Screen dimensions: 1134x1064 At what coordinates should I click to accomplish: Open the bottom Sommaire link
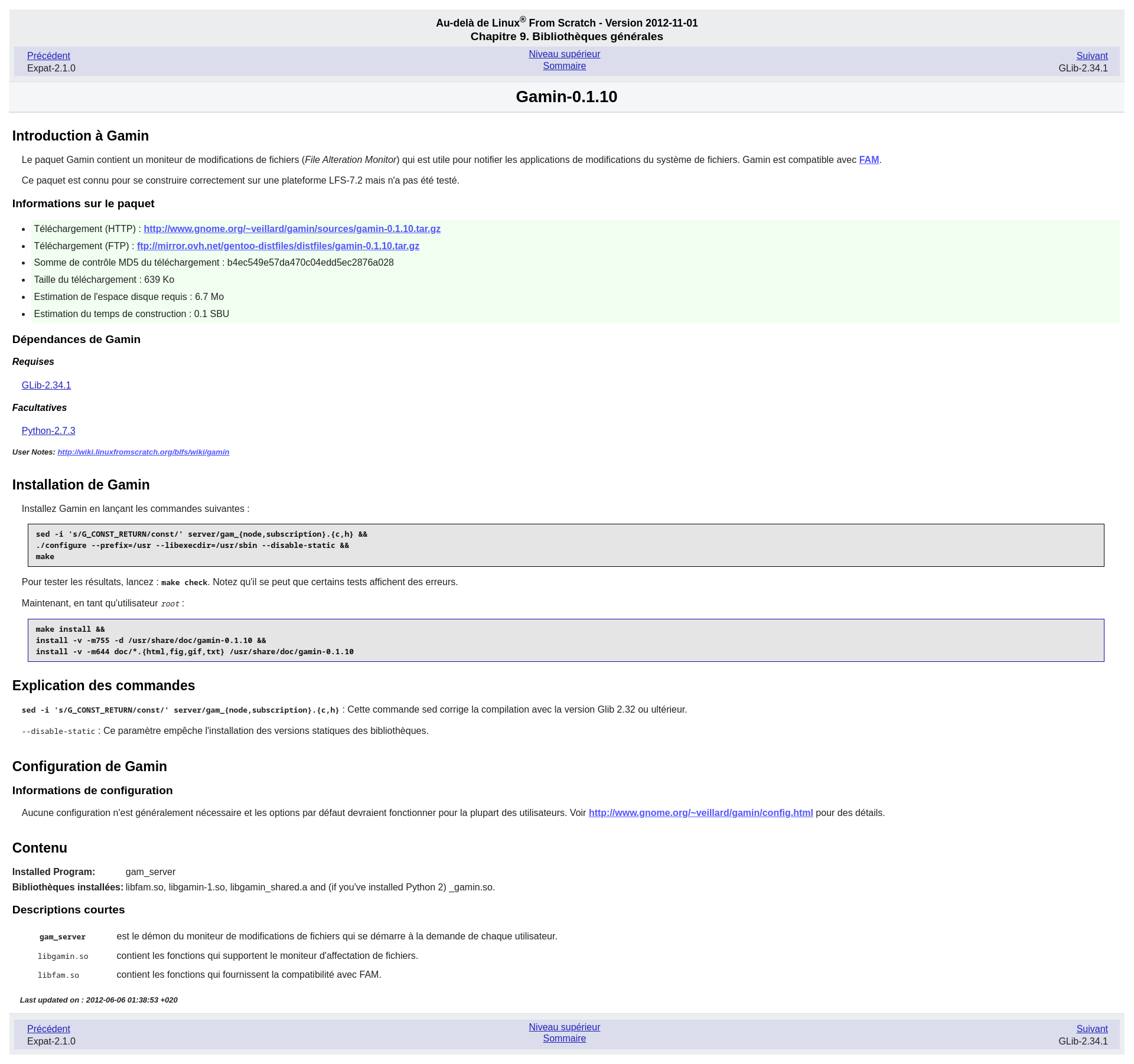click(x=564, y=1039)
